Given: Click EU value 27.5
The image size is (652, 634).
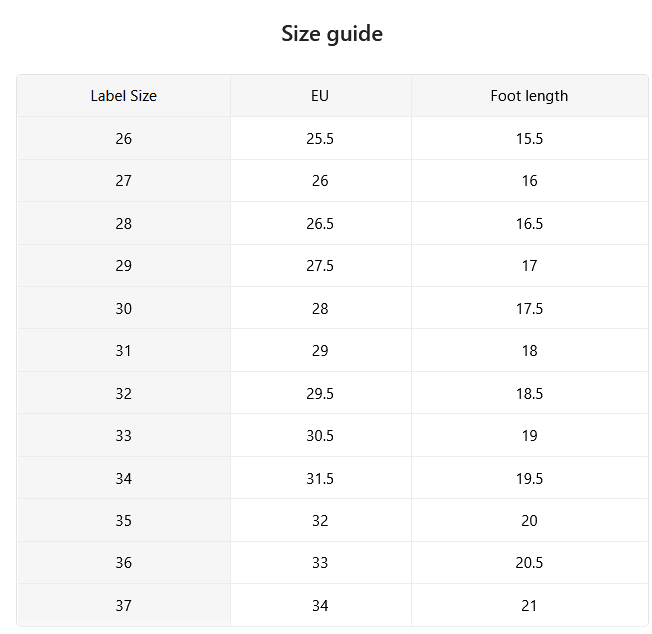Looking at the screenshot, I should coord(321,266).
